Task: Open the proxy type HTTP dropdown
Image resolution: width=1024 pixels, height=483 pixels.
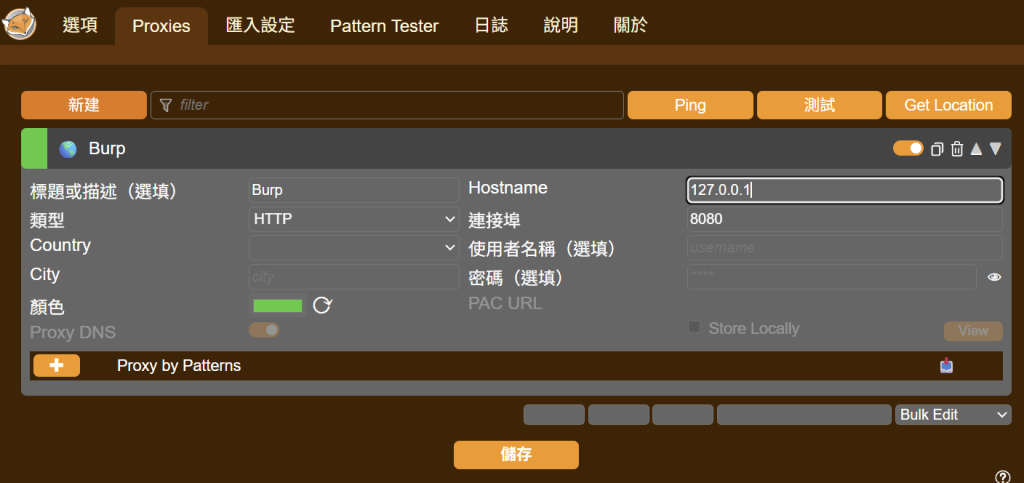Action: 354,219
